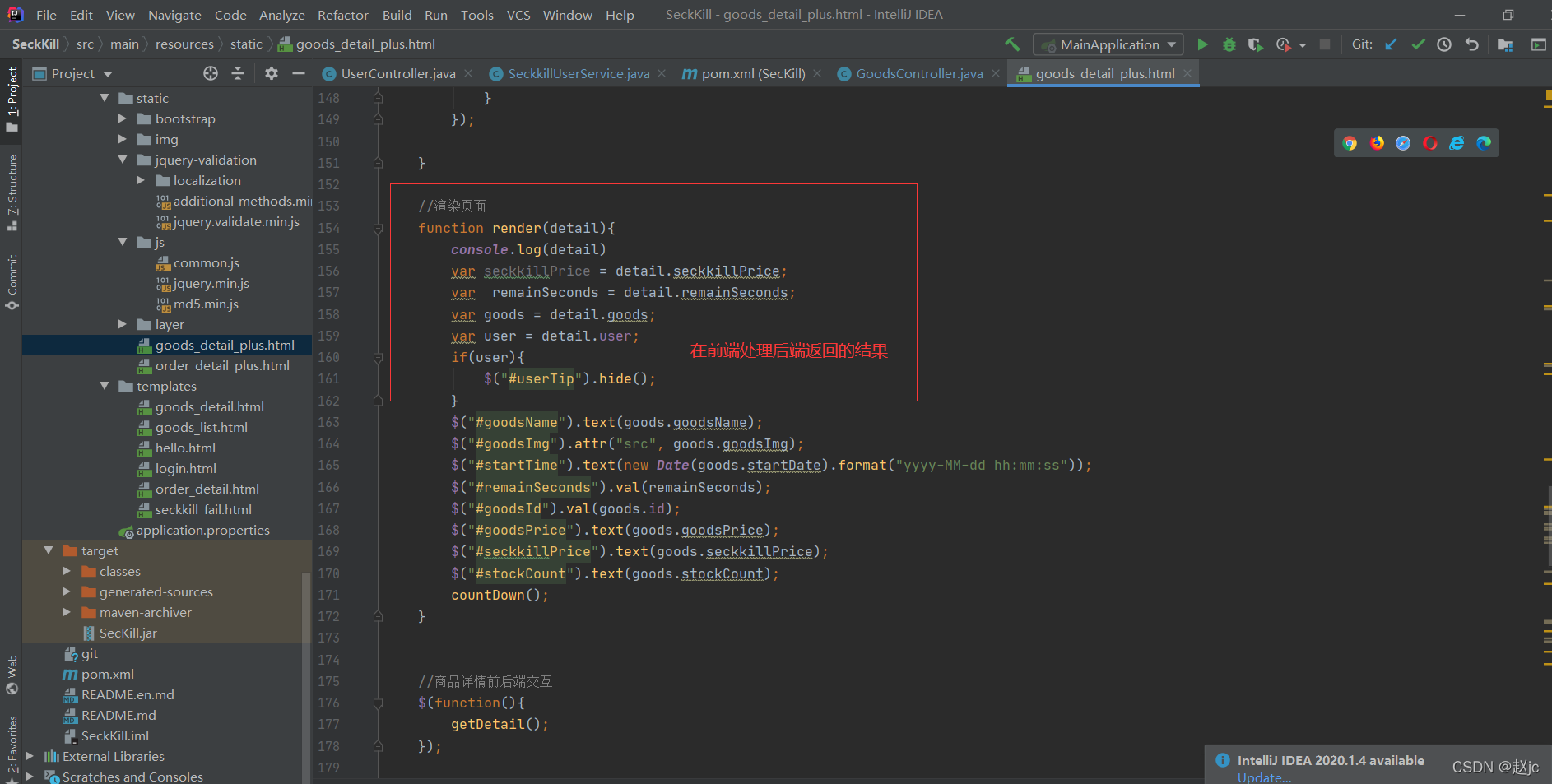Open page preview in Internet Explorer

[x=1457, y=143]
